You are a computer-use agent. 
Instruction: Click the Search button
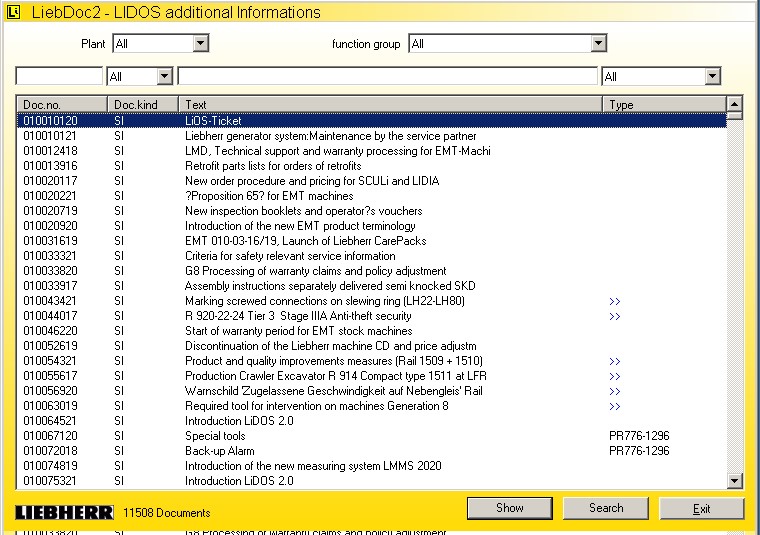(x=606, y=508)
